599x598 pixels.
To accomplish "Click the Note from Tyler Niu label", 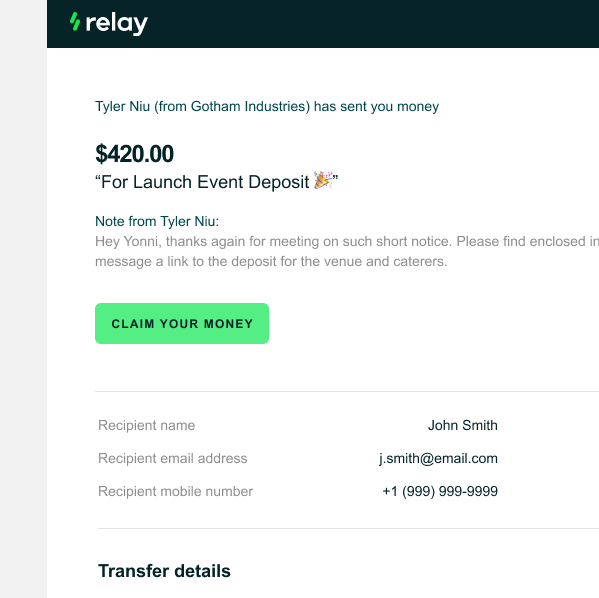I will tap(157, 221).
